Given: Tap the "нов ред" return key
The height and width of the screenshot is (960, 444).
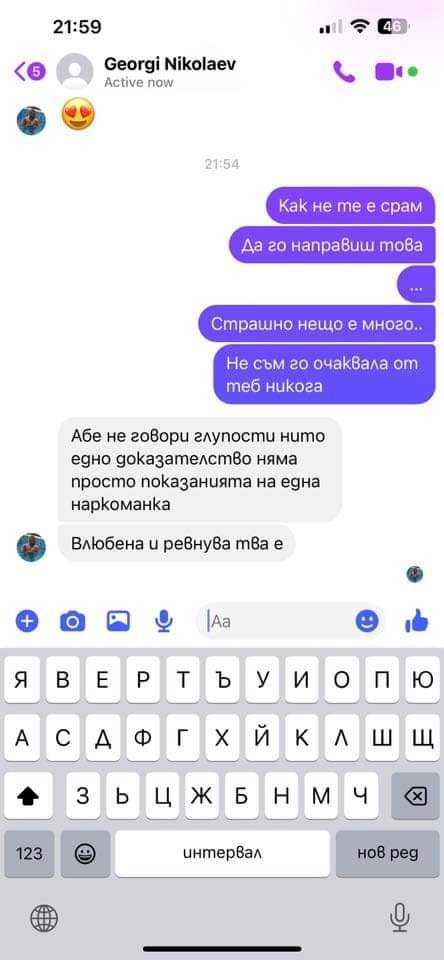Looking at the screenshot, I should coord(388,853).
